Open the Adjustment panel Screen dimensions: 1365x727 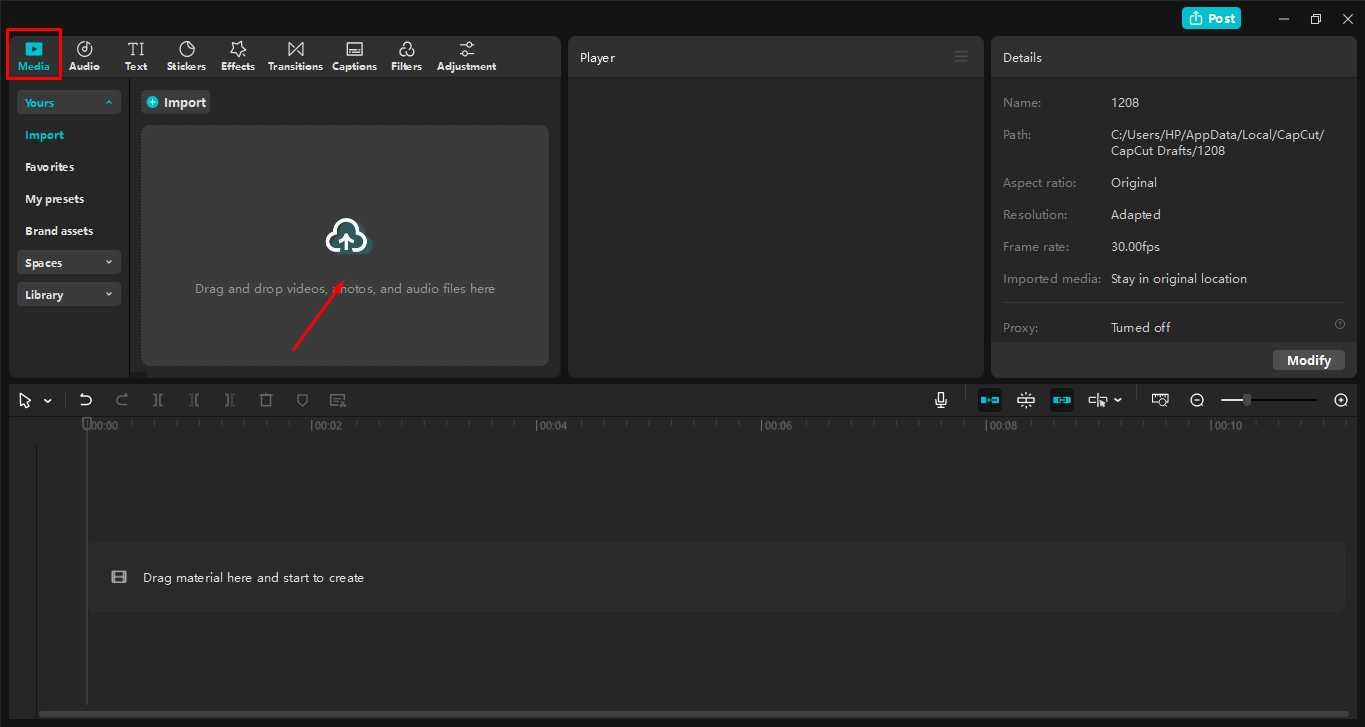pos(466,55)
